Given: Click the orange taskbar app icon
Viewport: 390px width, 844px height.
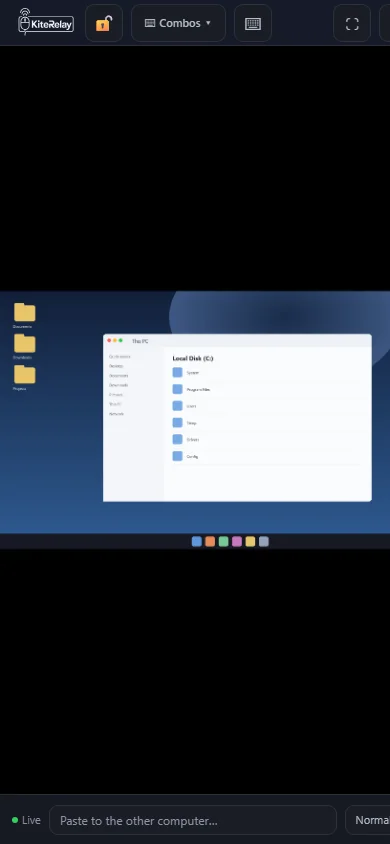Looking at the screenshot, I should (210, 541).
